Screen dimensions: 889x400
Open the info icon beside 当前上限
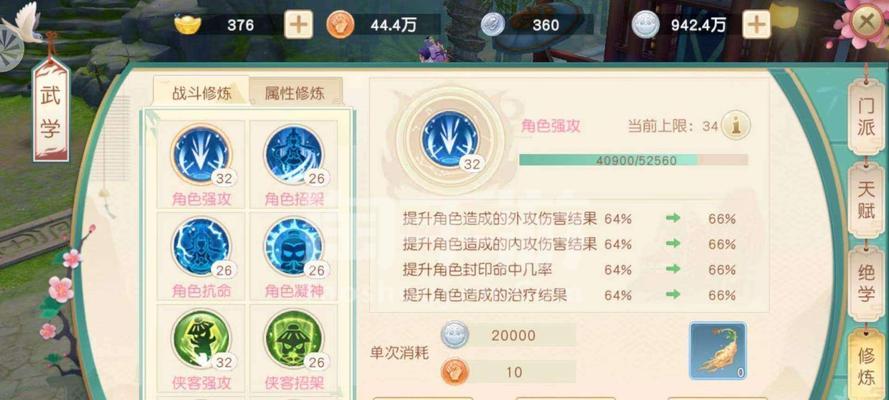(736, 125)
